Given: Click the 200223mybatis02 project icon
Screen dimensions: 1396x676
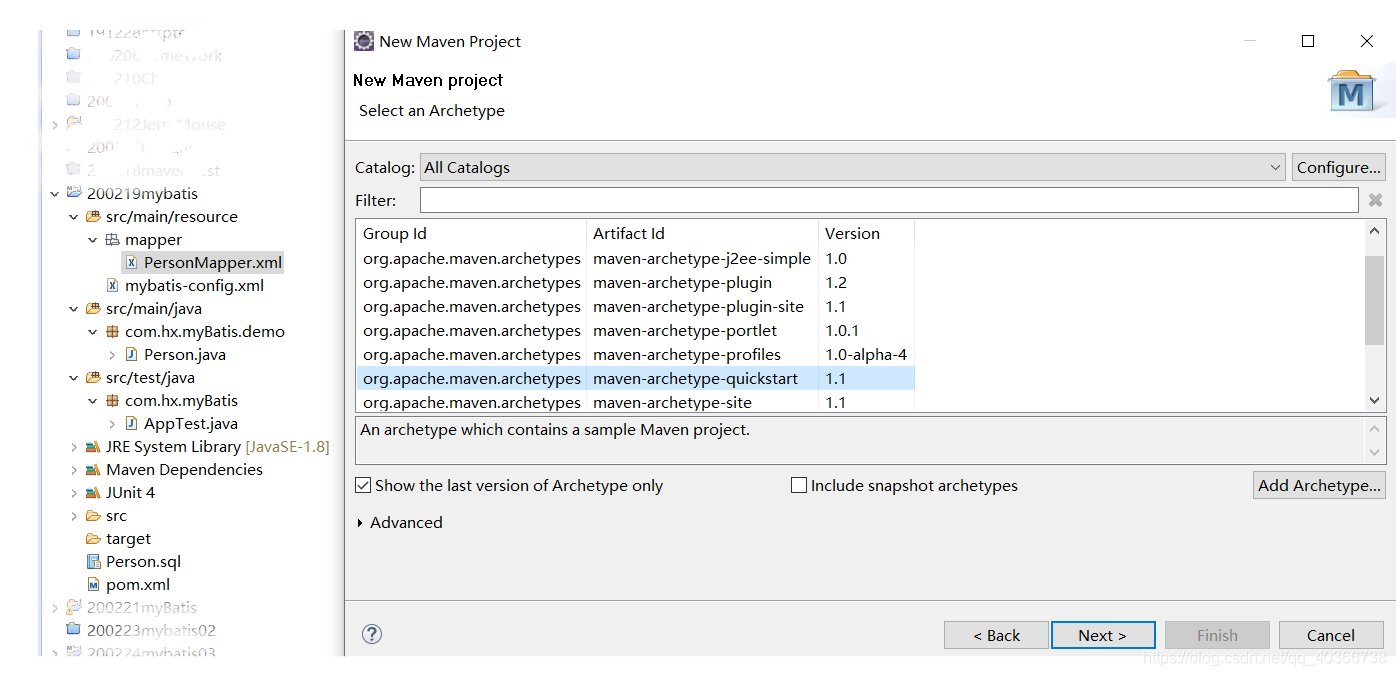Looking at the screenshot, I should coord(74,630).
